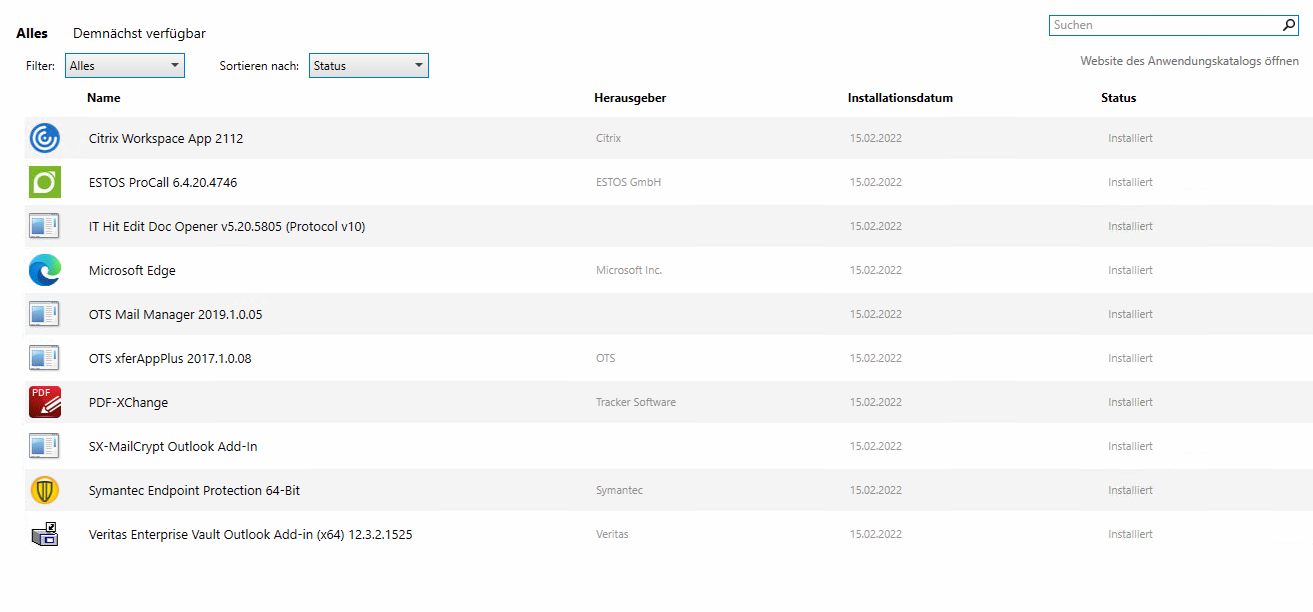Click publisher Symantec

[x=619, y=490]
